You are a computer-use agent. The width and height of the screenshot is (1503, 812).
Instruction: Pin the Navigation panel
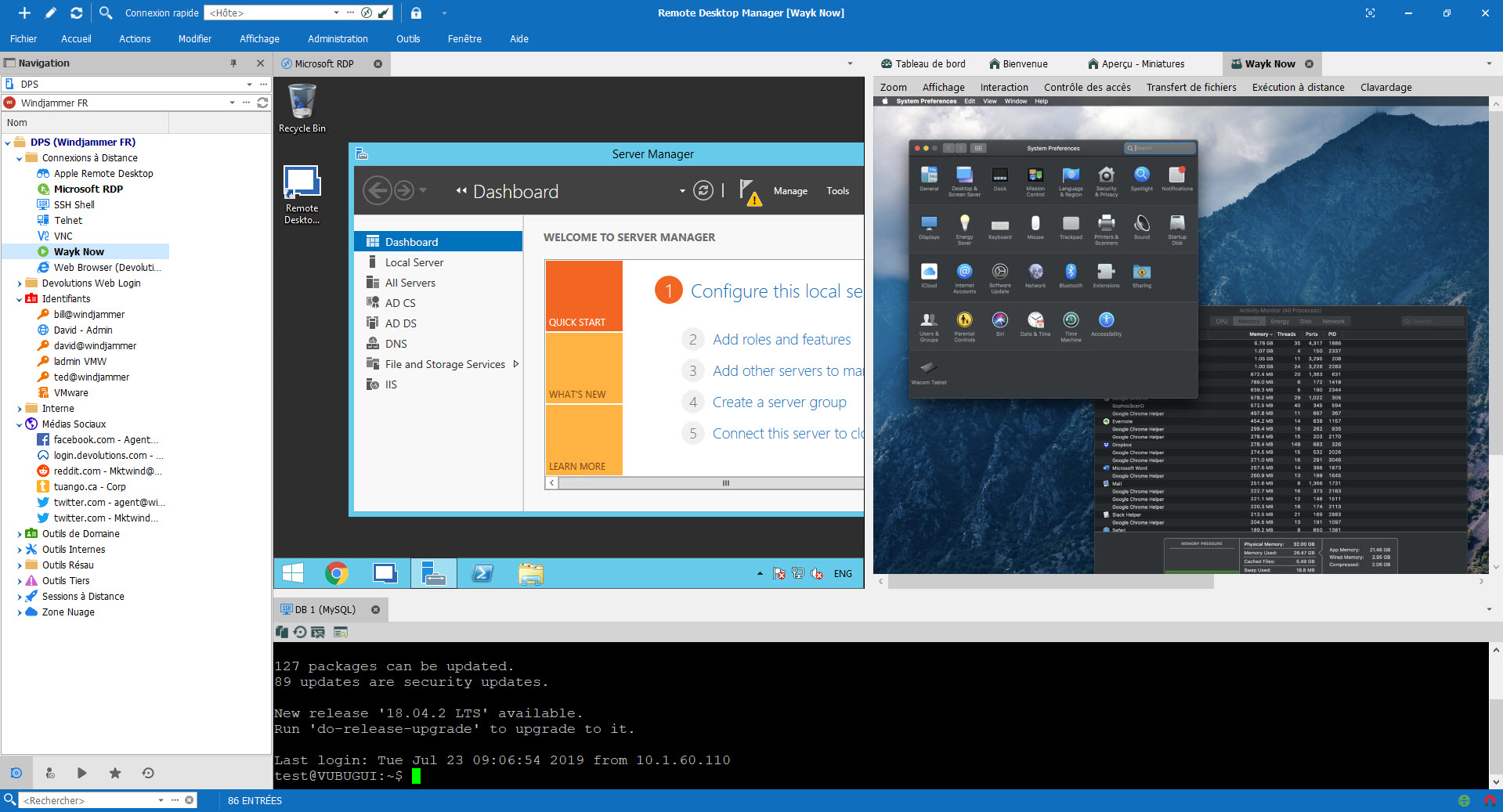pos(233,63)
